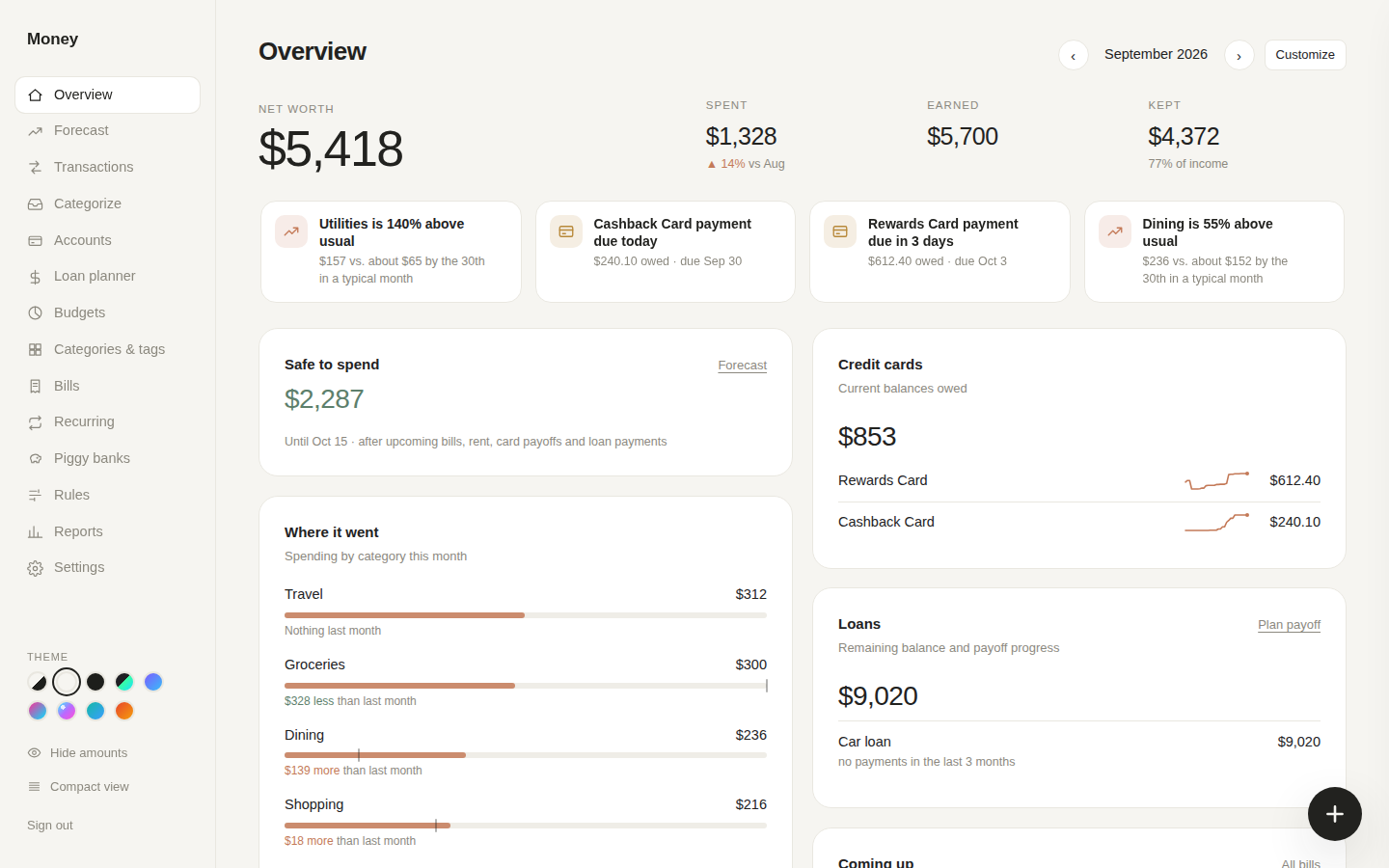
Task: Click the $5,418 net worth value
Action: coord(331,149)
